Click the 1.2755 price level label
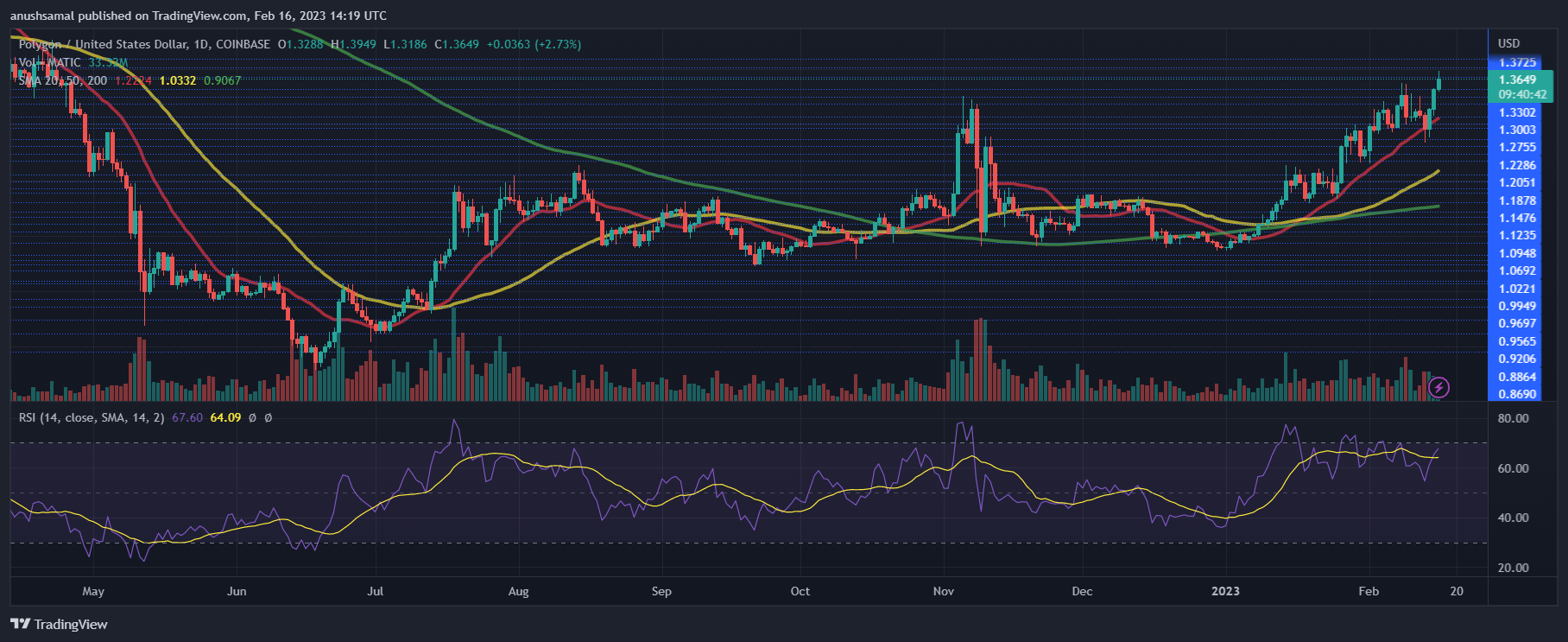Image resolution: width=1568 pixels, height=642 pixels. [1517, 147]
